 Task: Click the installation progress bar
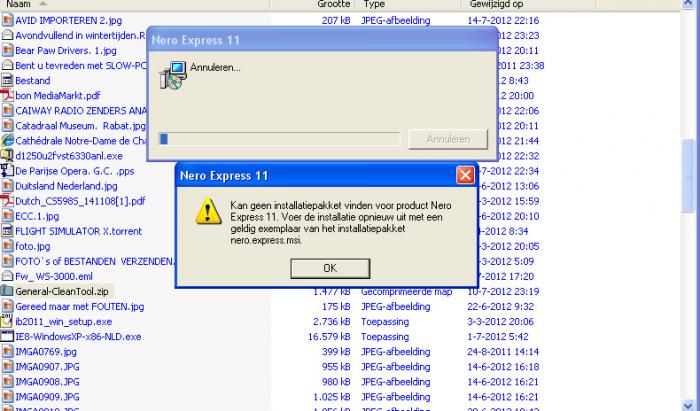click(x=279, y=139)
